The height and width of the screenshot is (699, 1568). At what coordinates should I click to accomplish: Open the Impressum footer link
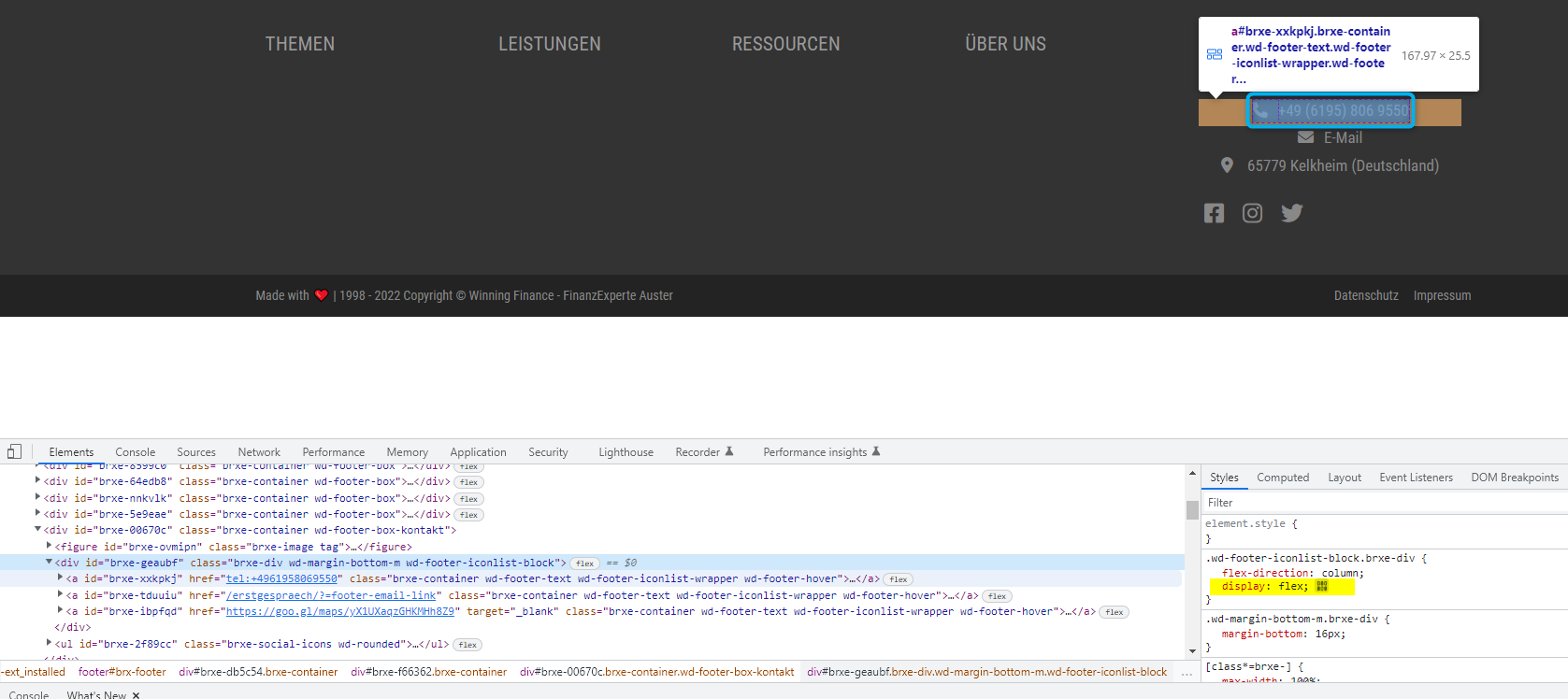point(1442,295)
